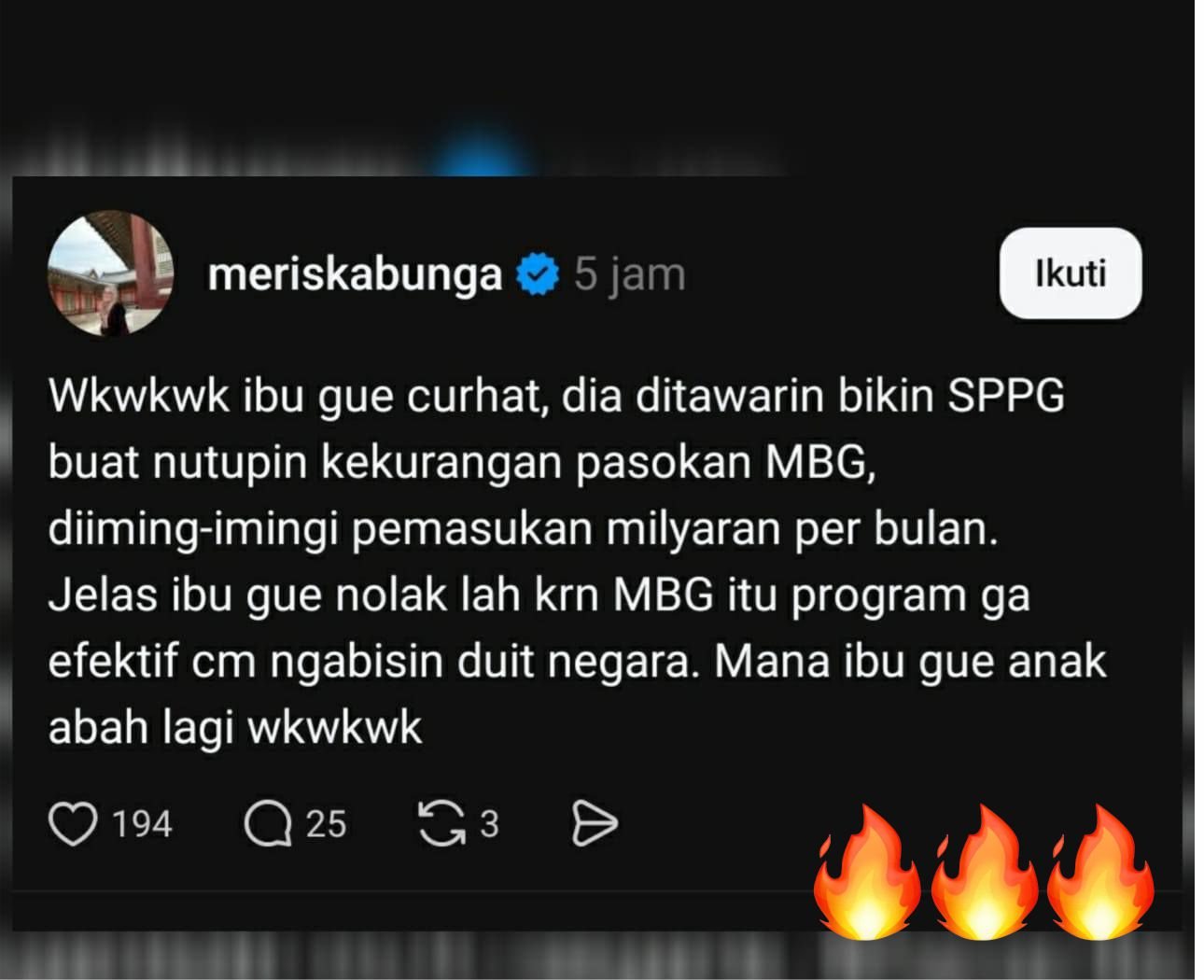View reposts by clicking the 3 count
Viewport: 1204px width, 980px height.
(489, 825)
